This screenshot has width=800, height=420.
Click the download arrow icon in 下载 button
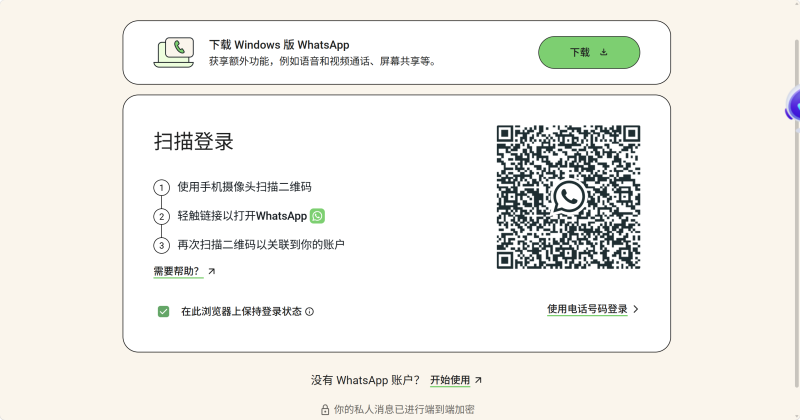604,52
